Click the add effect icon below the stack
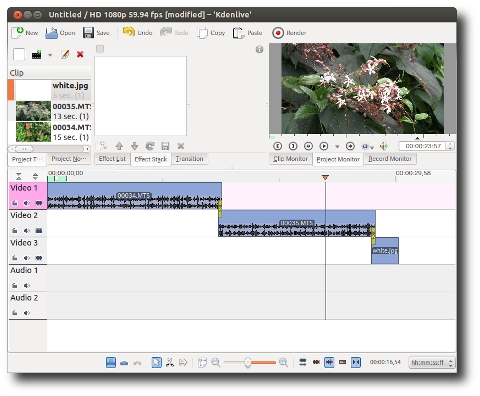 [103, 146]
